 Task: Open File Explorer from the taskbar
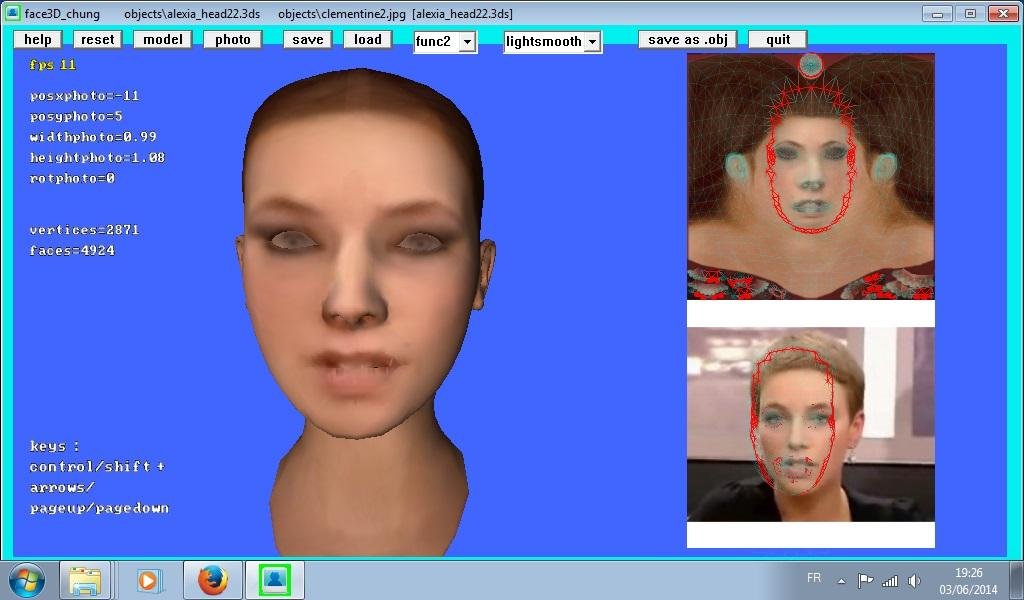[85, 580]
